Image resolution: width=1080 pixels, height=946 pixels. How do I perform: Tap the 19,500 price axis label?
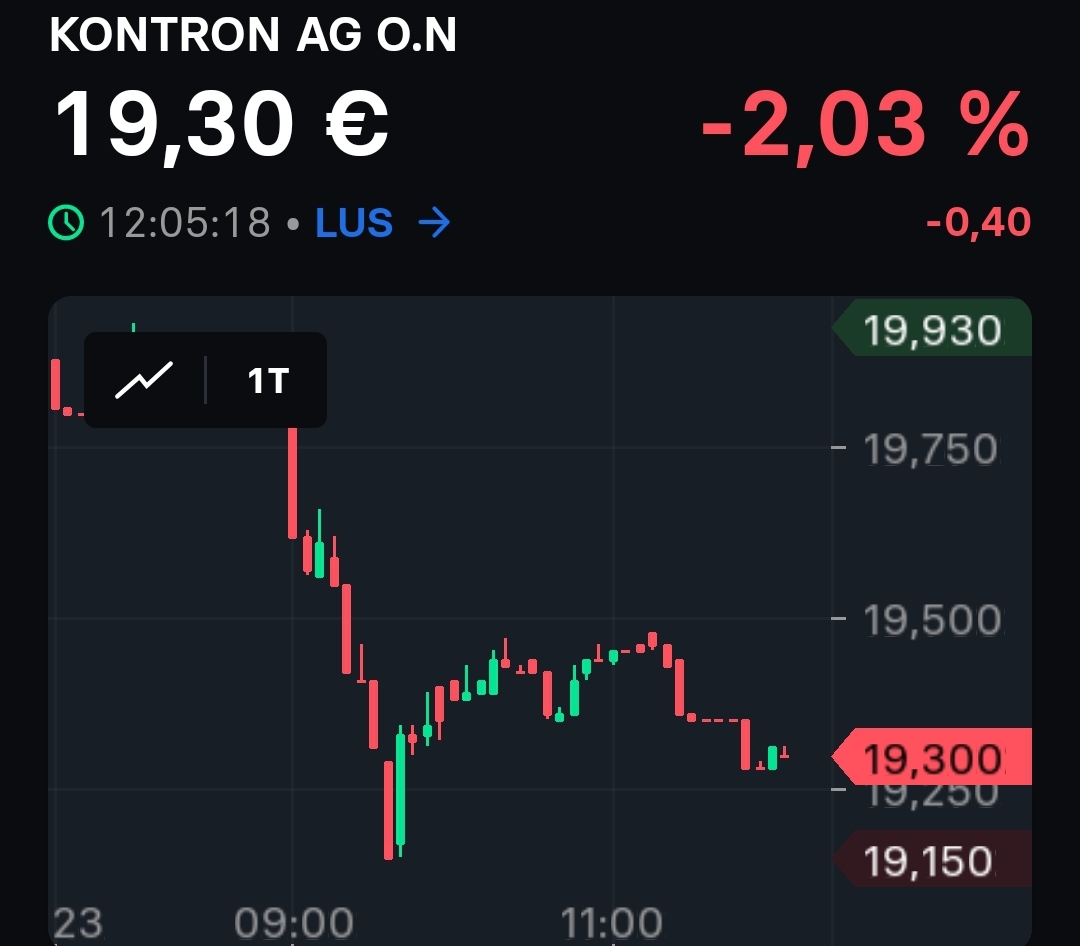tap(931, 621)
